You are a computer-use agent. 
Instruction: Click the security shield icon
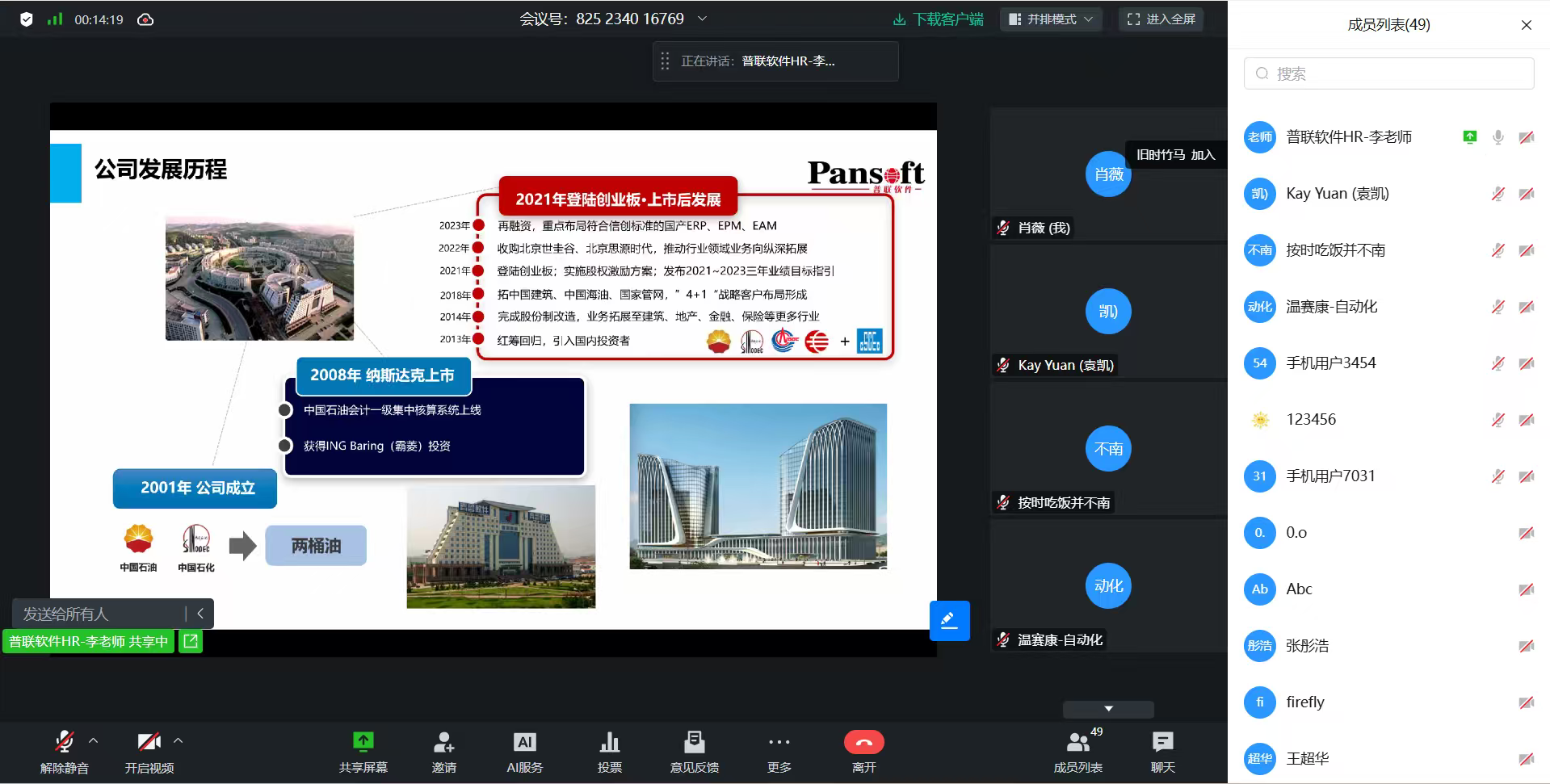27,19
